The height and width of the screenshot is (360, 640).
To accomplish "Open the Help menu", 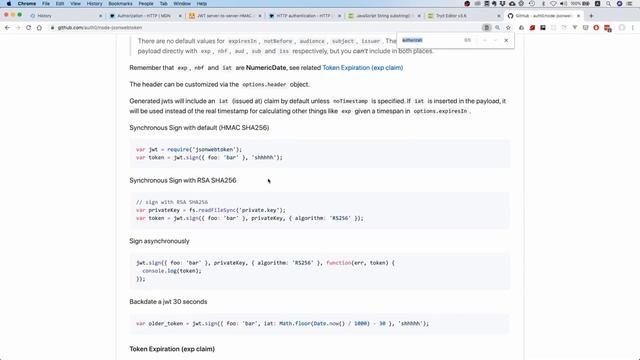I will tap(202, 4).
